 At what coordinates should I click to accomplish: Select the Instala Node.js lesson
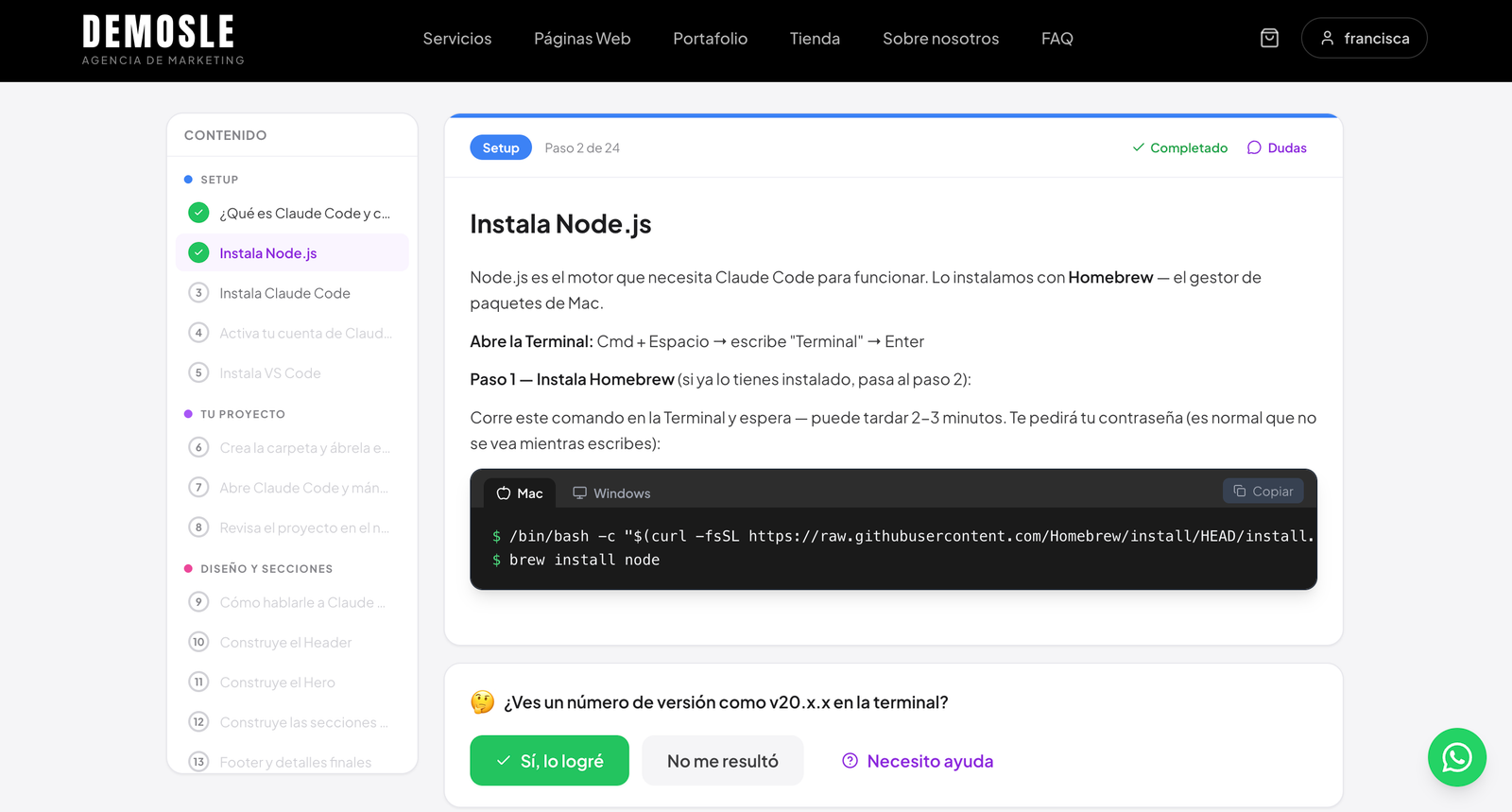coord(293,252)
